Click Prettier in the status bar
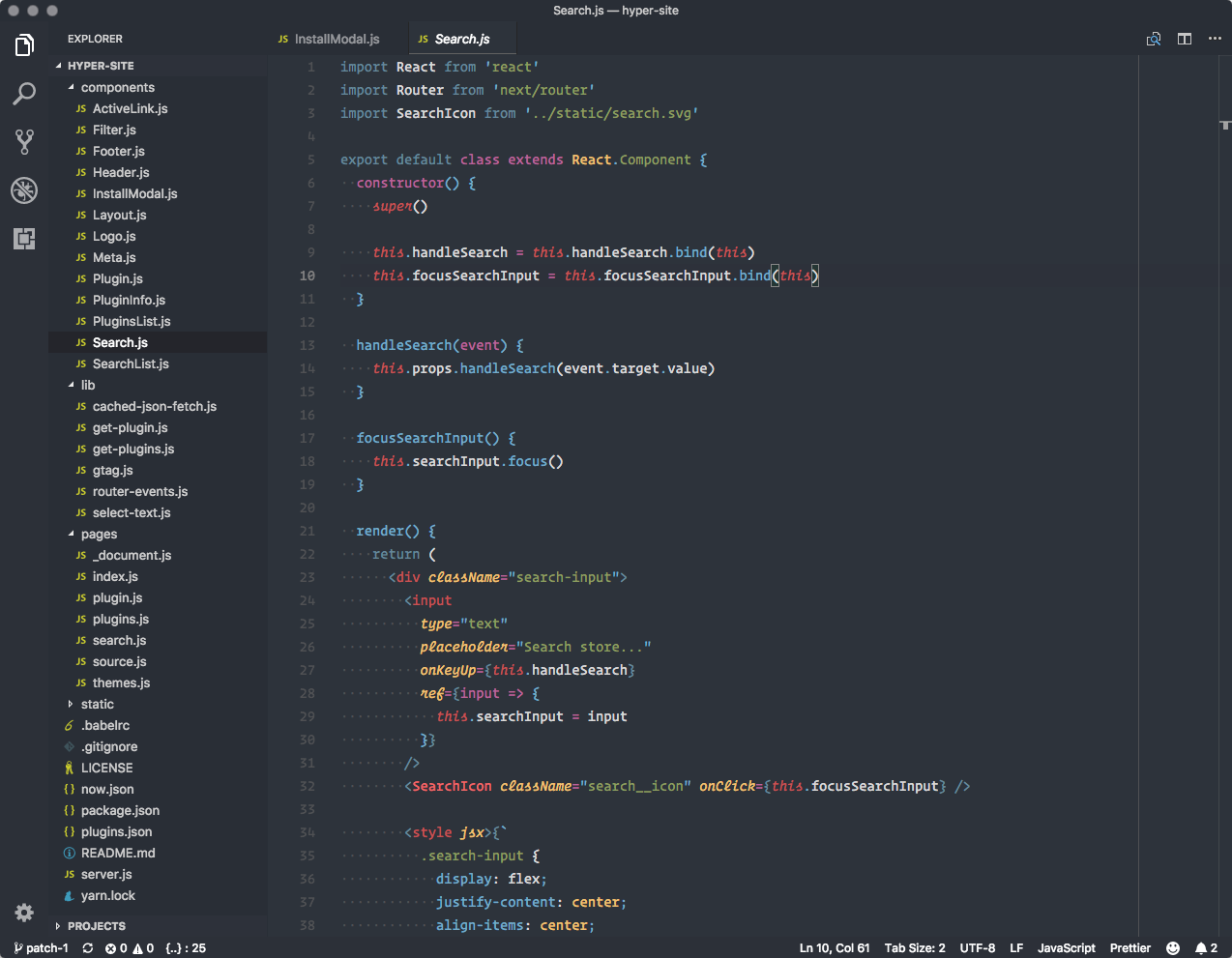Screen dimensions: 1232x958 1129,948
